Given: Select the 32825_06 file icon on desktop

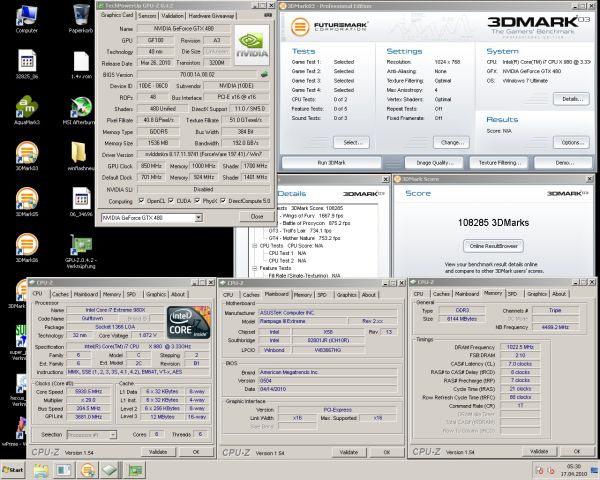Looking at the screenshot, I should [x=27, y=64].
